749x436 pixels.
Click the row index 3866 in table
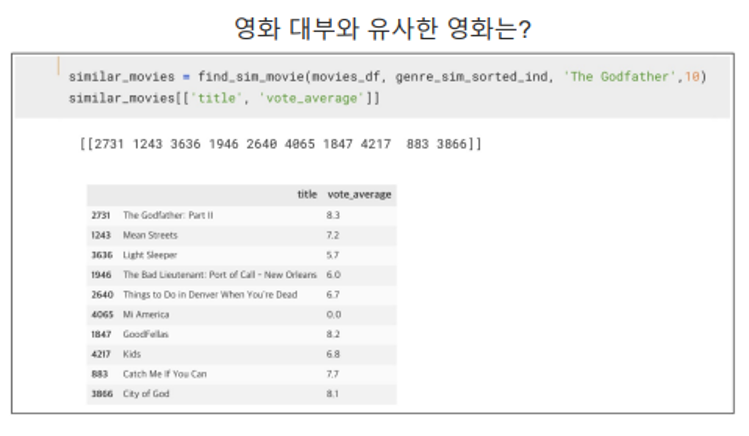102,394
